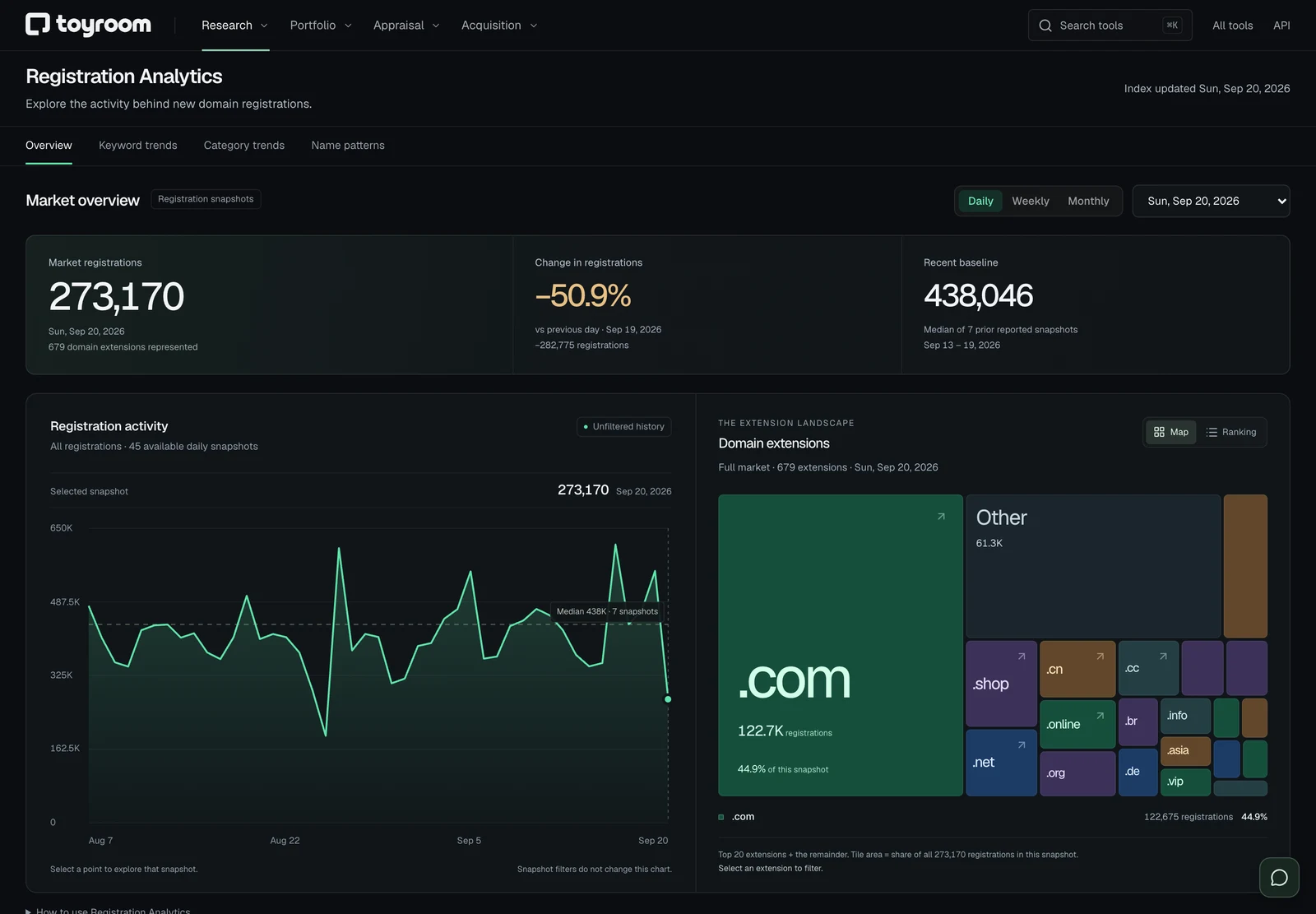This screenshot has height=914, width=1316.
Task: Switch to Weekly interval
Action: tap(1030, 201)
